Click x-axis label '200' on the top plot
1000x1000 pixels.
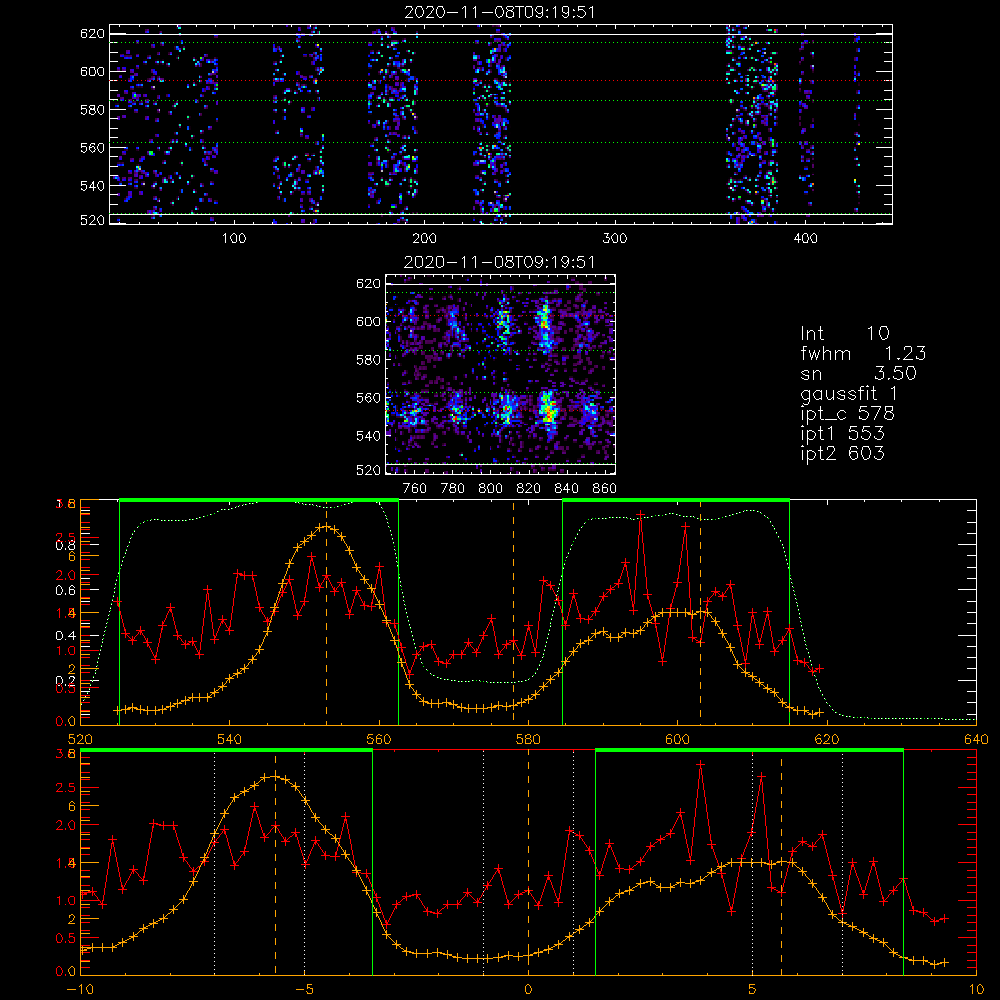point(424,239)
